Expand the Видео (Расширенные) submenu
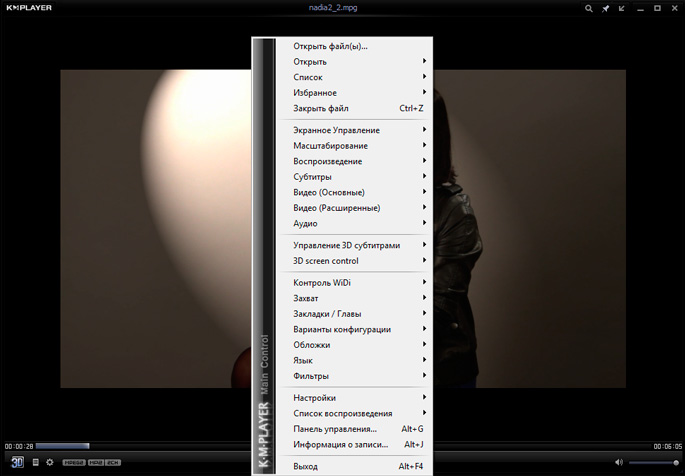 click(354, 208)
